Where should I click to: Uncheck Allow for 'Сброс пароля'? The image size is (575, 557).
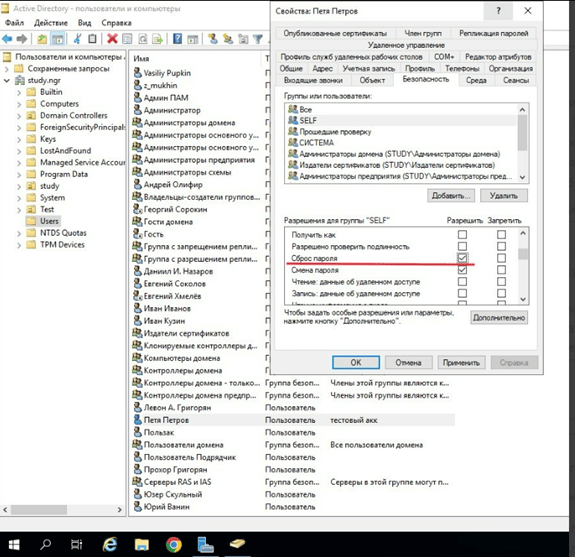462,258
